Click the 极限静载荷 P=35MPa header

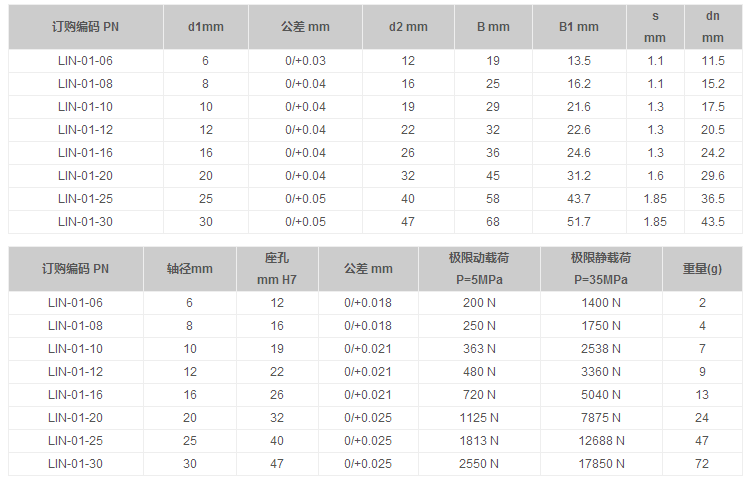coord(601,269)
